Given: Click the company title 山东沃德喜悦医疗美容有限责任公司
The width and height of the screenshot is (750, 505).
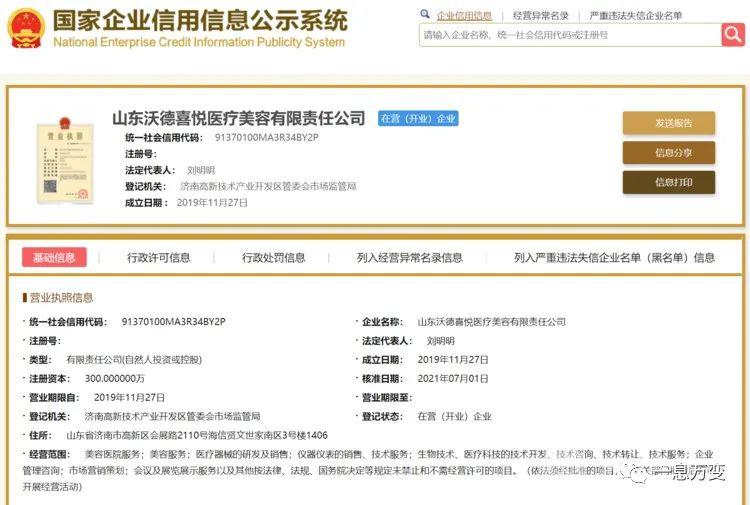Looking at the screenshot, I should [239, 118].
